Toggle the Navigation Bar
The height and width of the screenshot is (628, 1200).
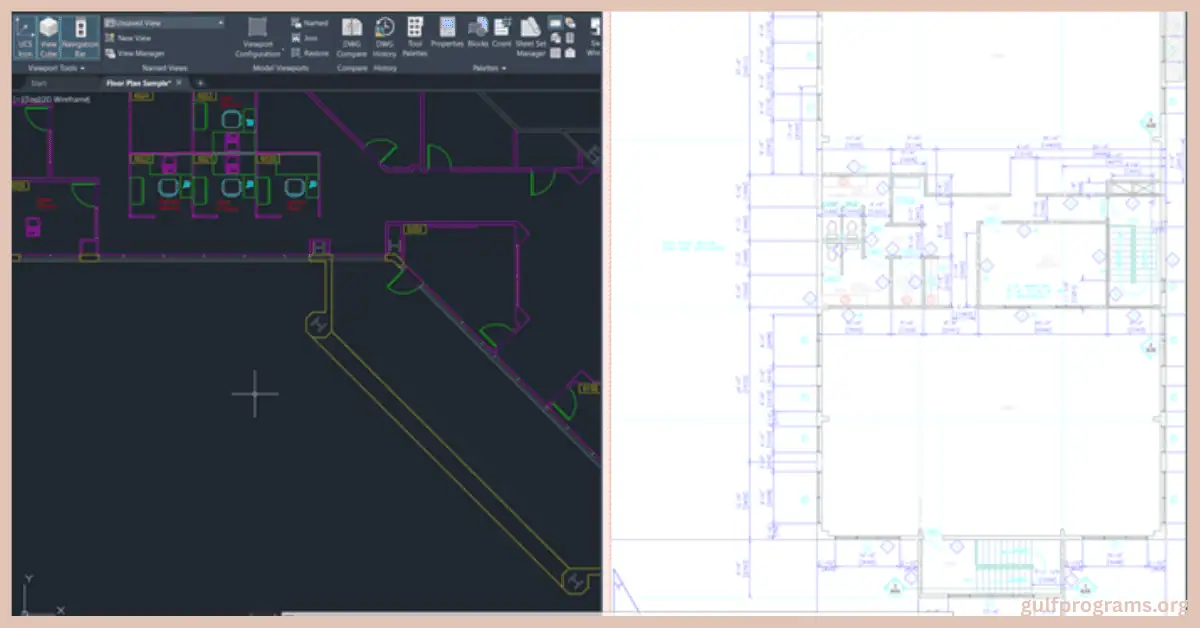[x=78, y=35]
